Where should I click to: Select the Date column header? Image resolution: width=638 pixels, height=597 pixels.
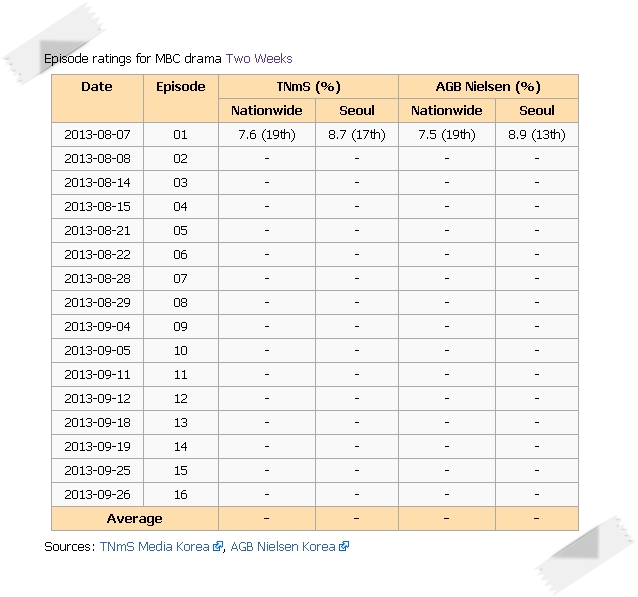pyautogui.click(x=97, y=98)
